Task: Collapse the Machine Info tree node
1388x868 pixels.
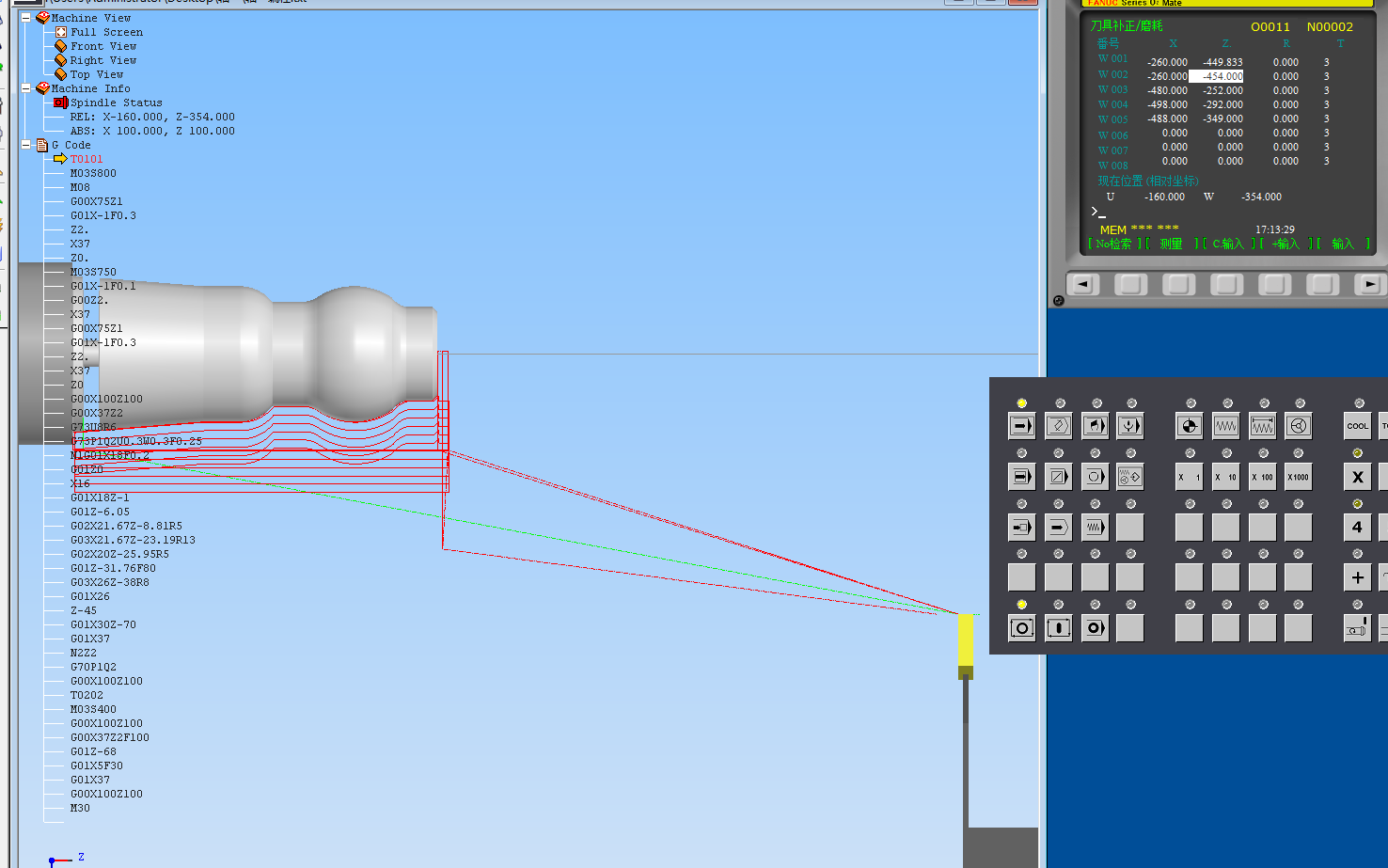Action: pyautogui.click(x=26, y=88)
